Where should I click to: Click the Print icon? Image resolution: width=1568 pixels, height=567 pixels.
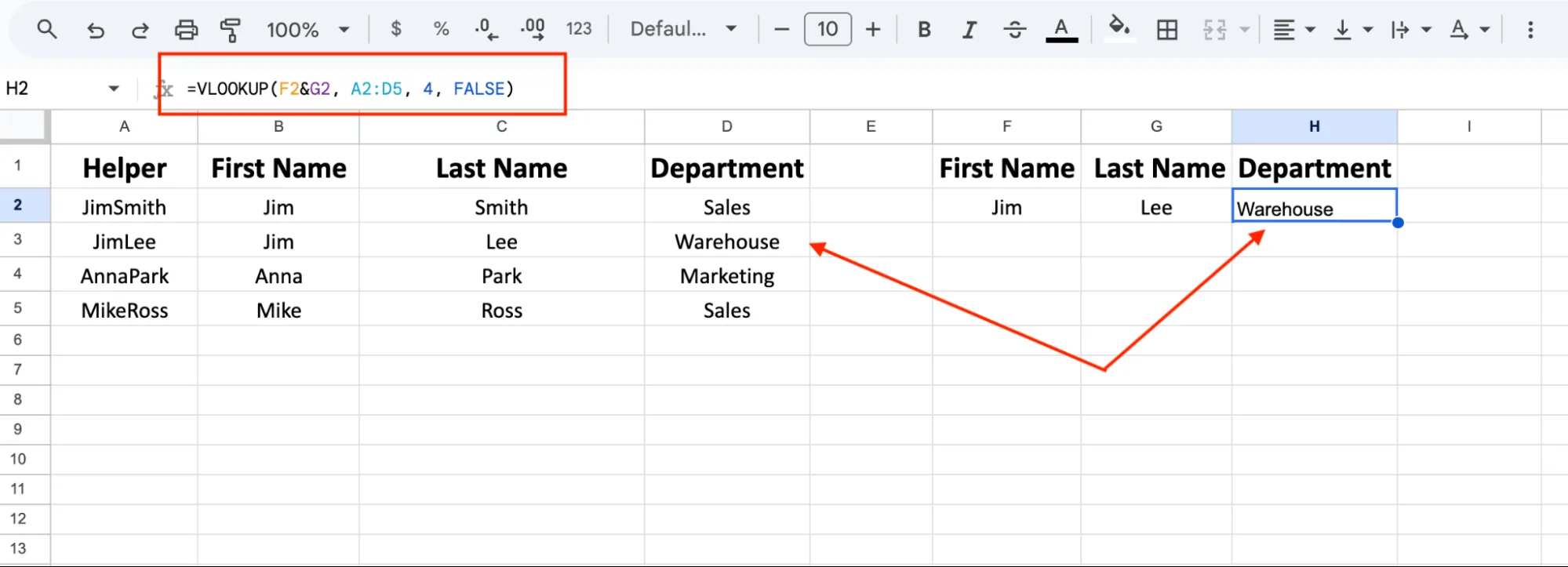(x=186, y=30)
